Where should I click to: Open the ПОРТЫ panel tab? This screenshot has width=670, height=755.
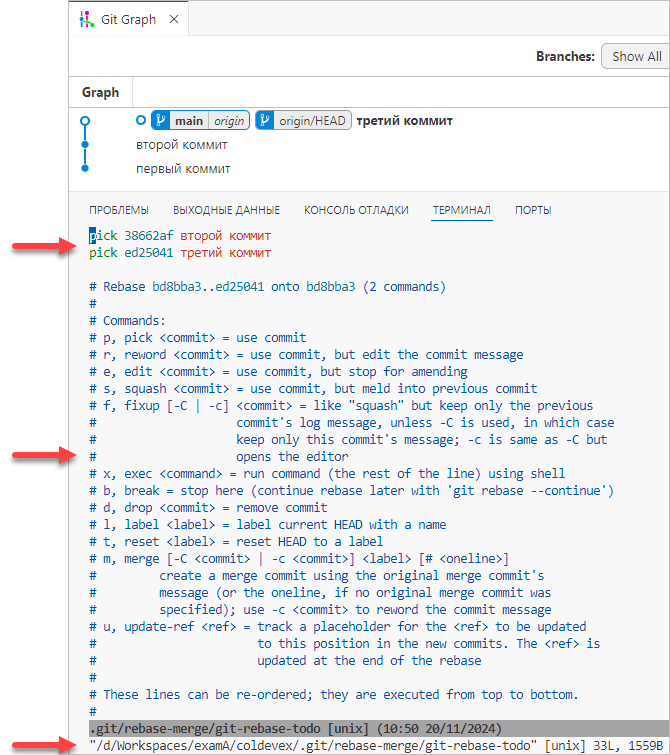[x=533, y=210]
